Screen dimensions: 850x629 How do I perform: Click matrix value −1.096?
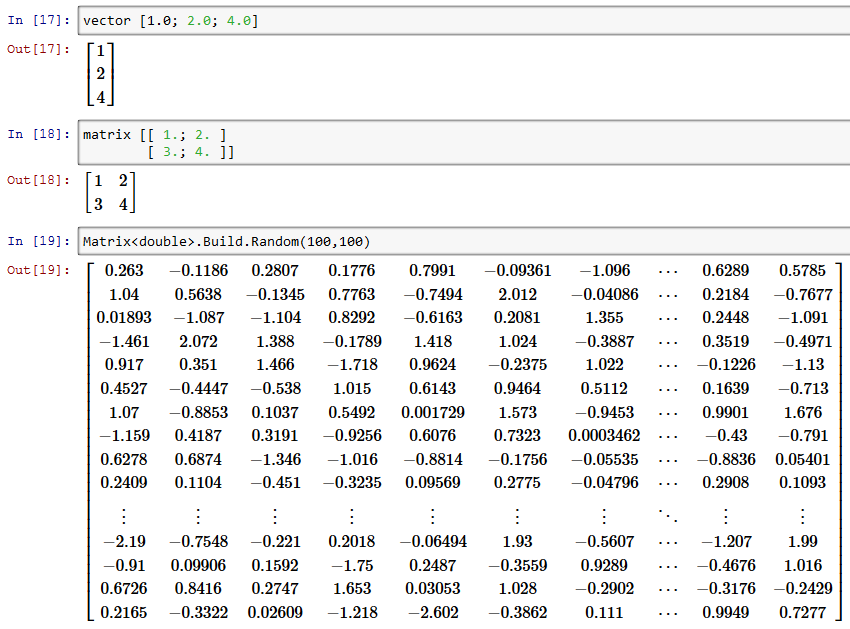tap(604, 271)
